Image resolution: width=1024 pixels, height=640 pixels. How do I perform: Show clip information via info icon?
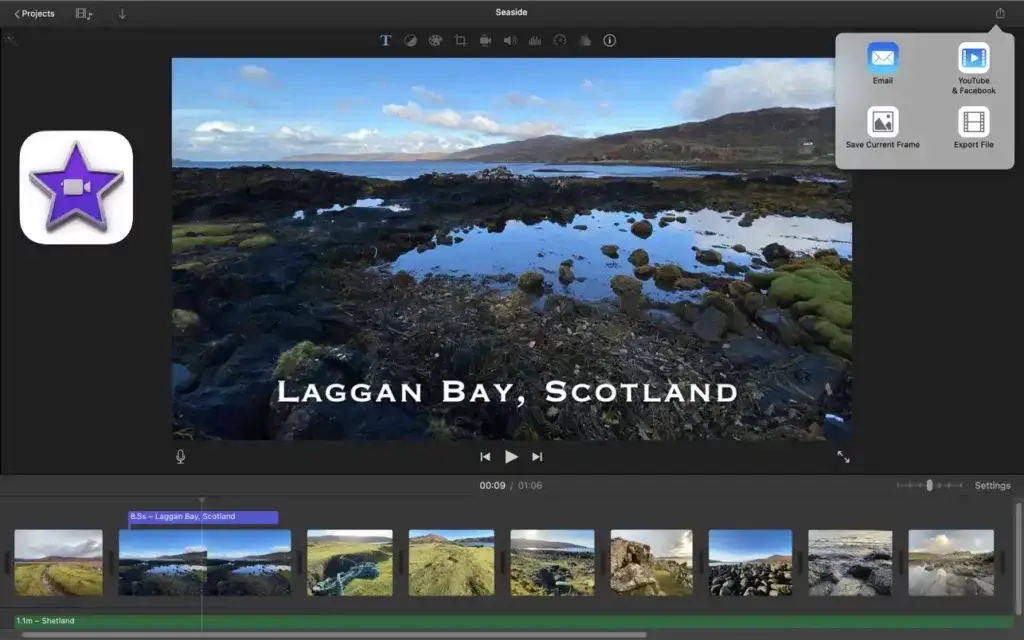609,41
